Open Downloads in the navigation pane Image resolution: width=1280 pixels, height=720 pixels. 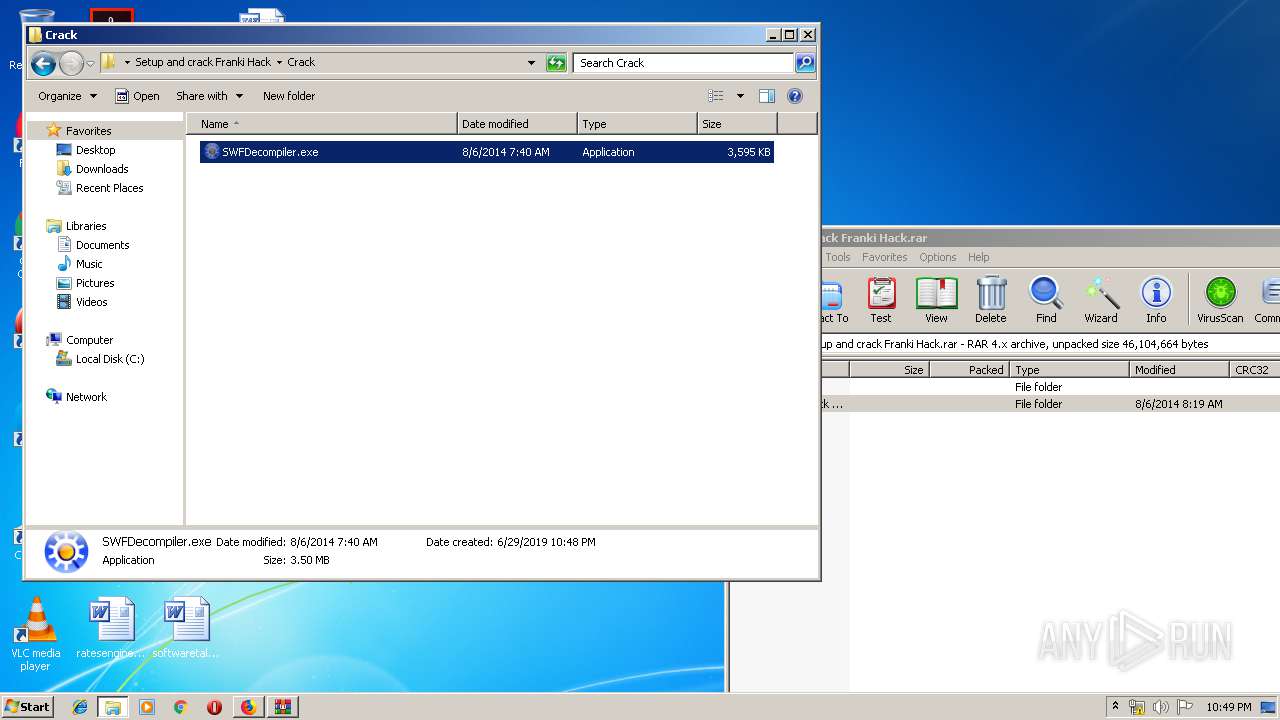tap(102, 169)
